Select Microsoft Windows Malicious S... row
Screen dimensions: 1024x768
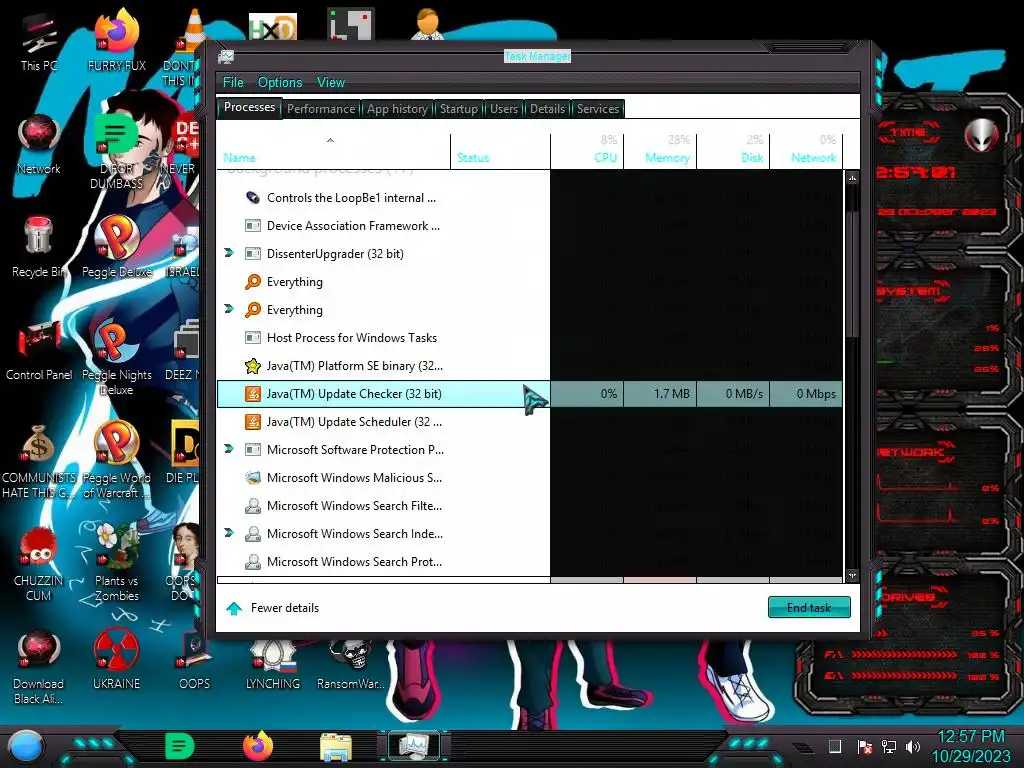click(x=530, y=477)
